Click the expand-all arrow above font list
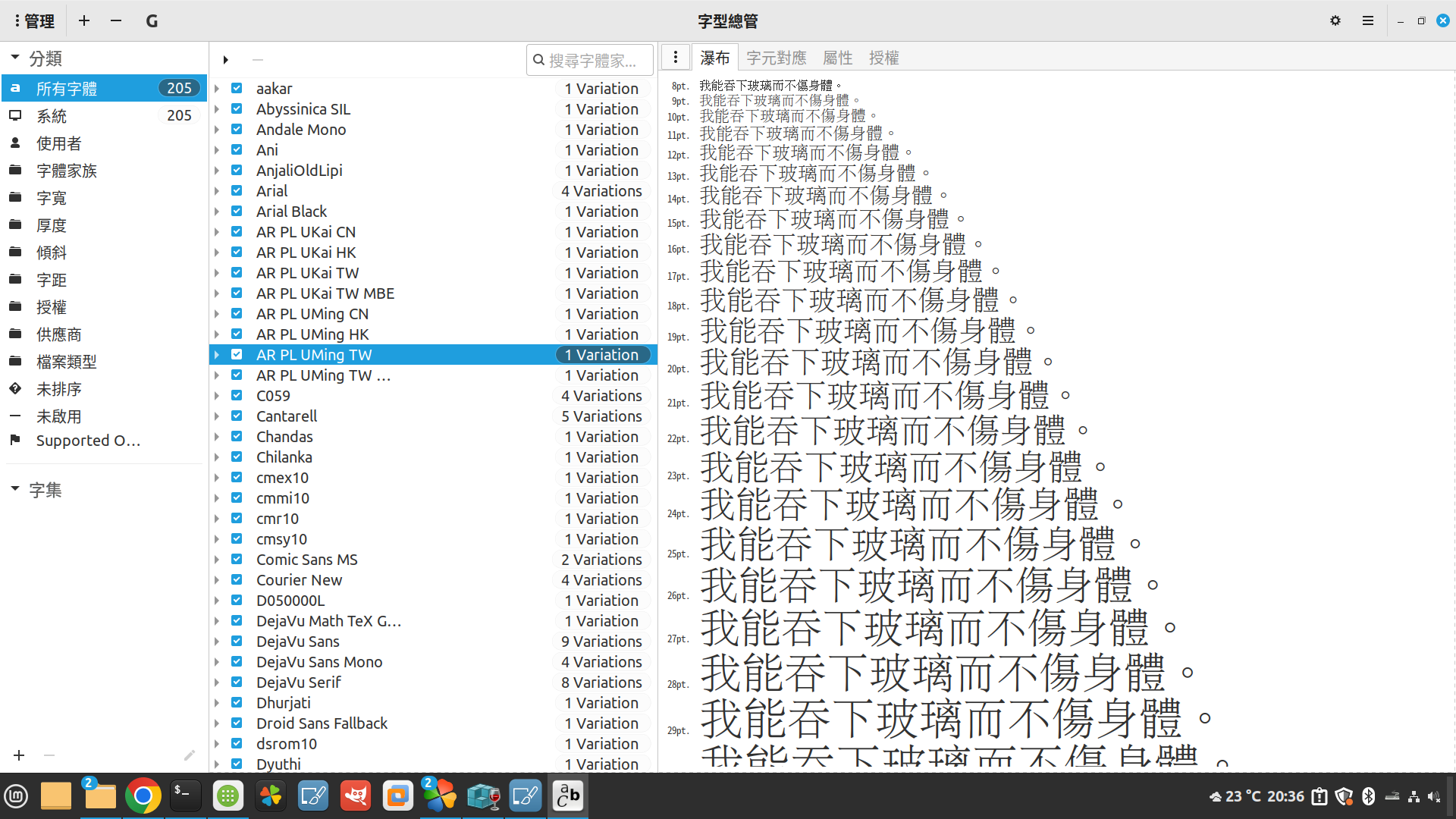 coord(225,60)
